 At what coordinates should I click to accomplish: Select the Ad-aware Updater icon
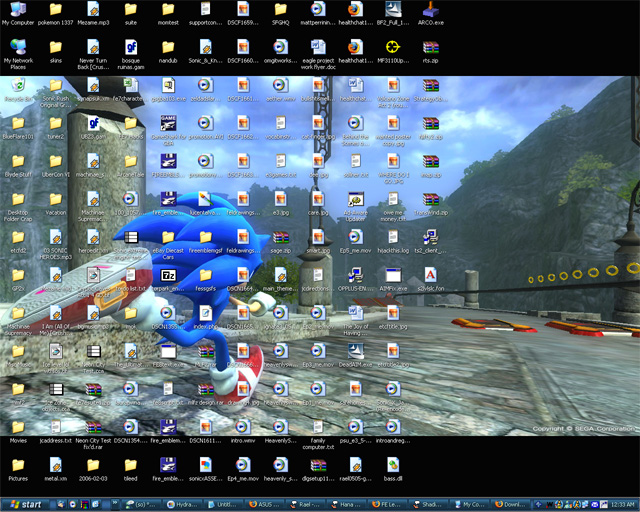click(356, 206)
